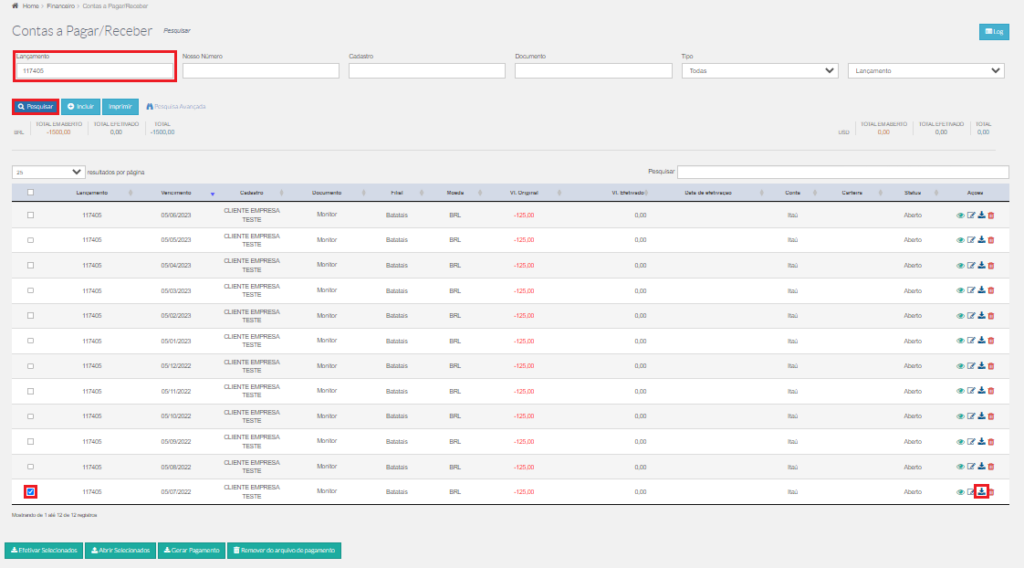Go to Financeiro in the breadcrumb
The image size is (1024, 568).
point(61,6)
